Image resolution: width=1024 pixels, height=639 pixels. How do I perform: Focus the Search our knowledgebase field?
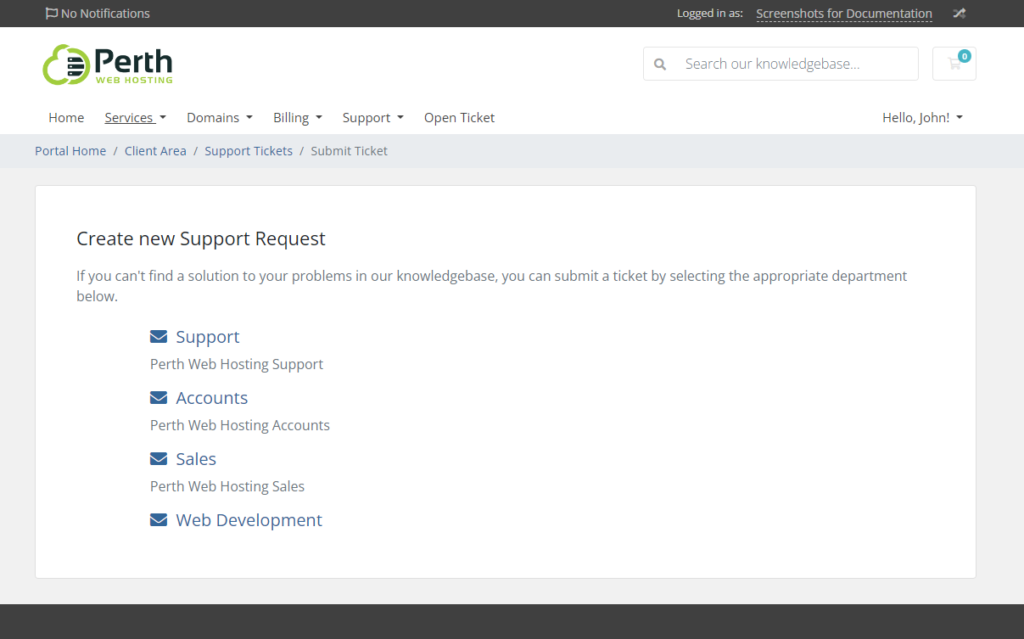click(781, 64)
